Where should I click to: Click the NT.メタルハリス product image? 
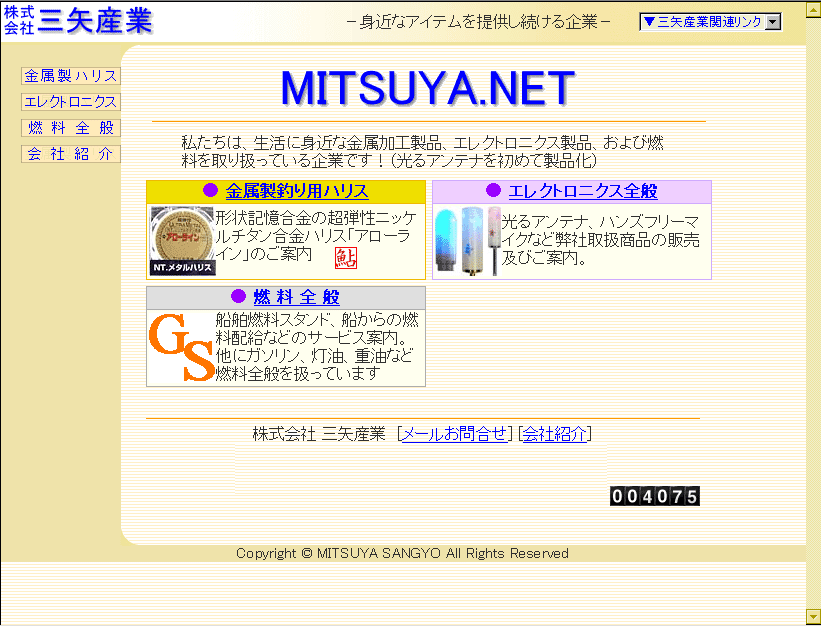tap(182, 242)
